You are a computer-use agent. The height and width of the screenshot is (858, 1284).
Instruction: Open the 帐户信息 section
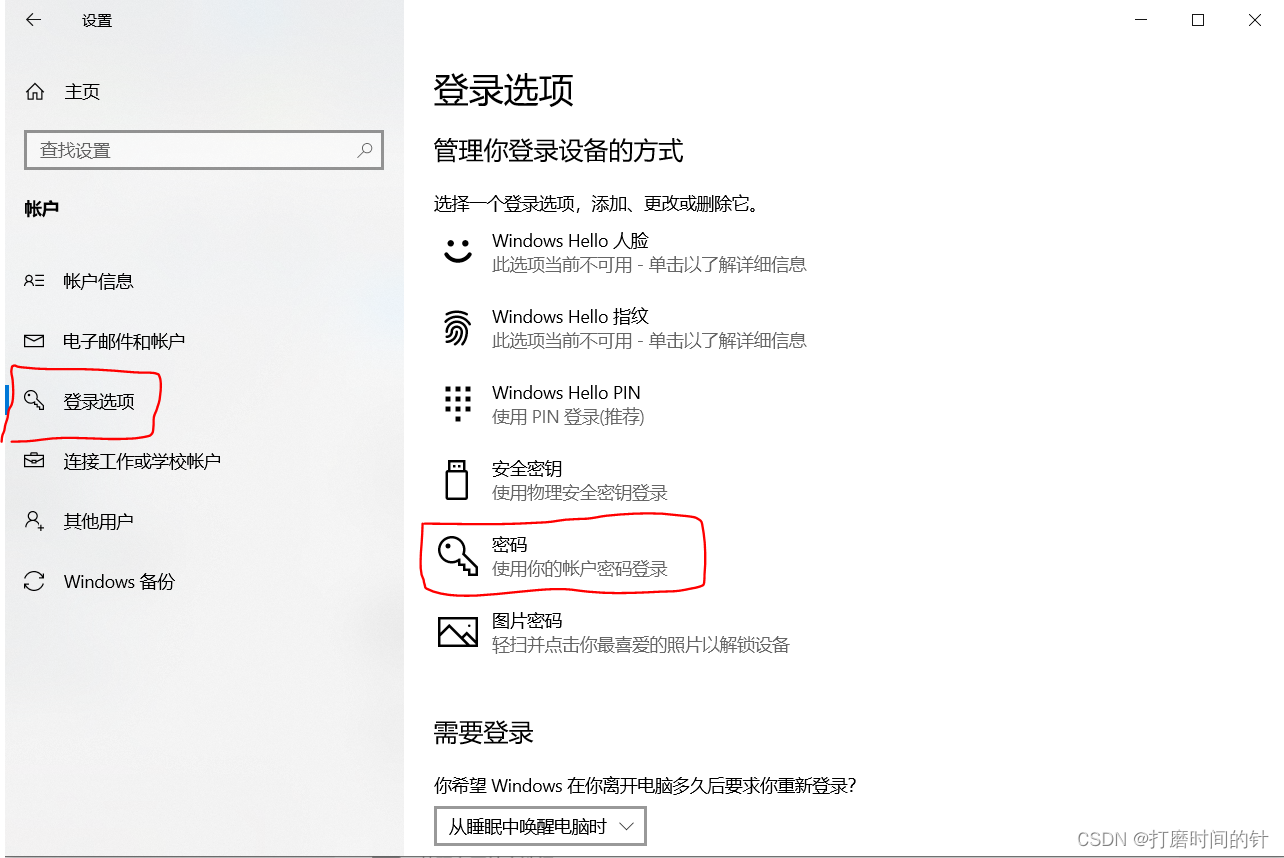pos(98,281)
